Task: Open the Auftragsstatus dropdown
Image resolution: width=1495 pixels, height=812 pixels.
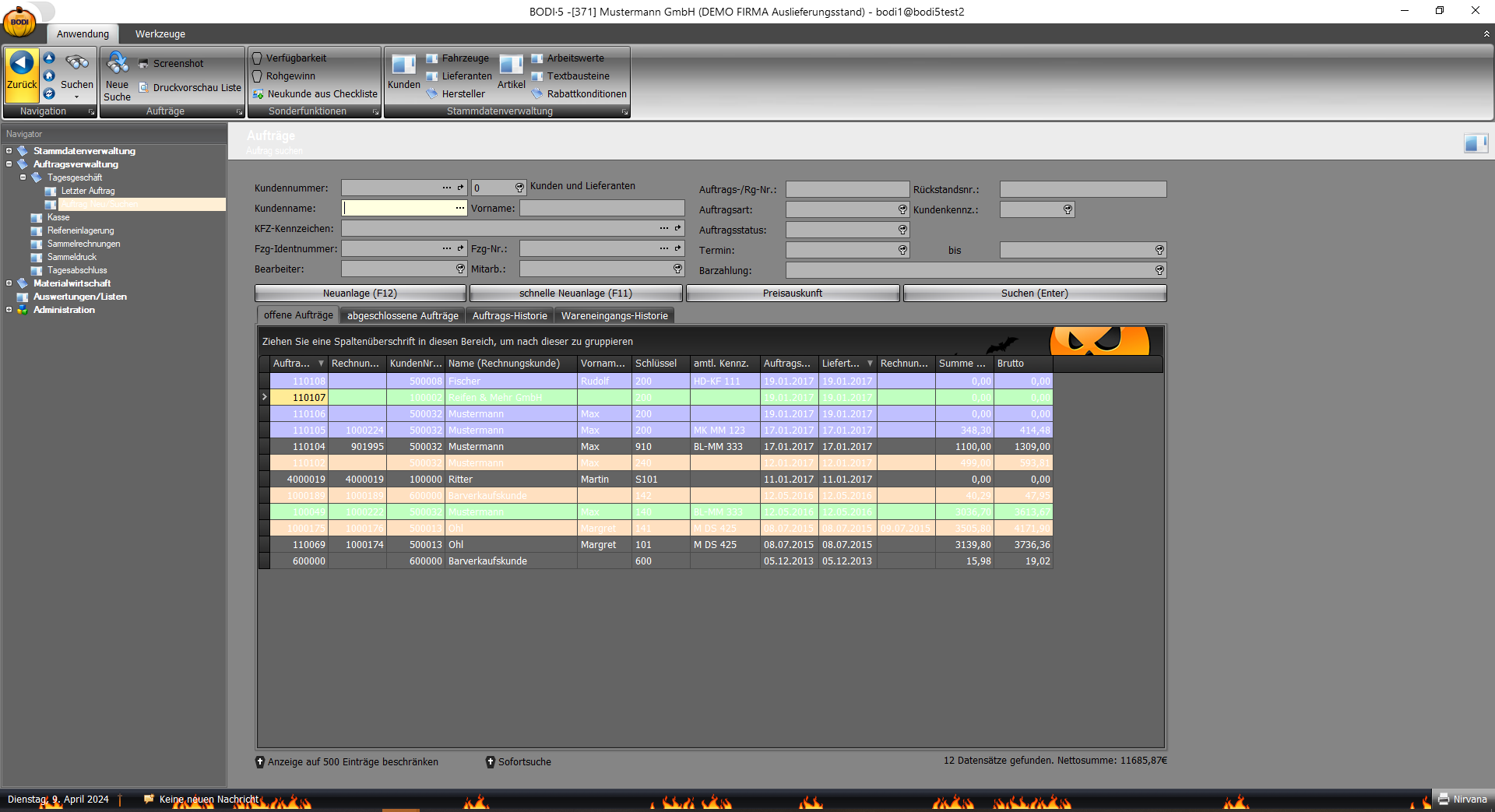Action: pyautogui.click(x=902, y=230)
